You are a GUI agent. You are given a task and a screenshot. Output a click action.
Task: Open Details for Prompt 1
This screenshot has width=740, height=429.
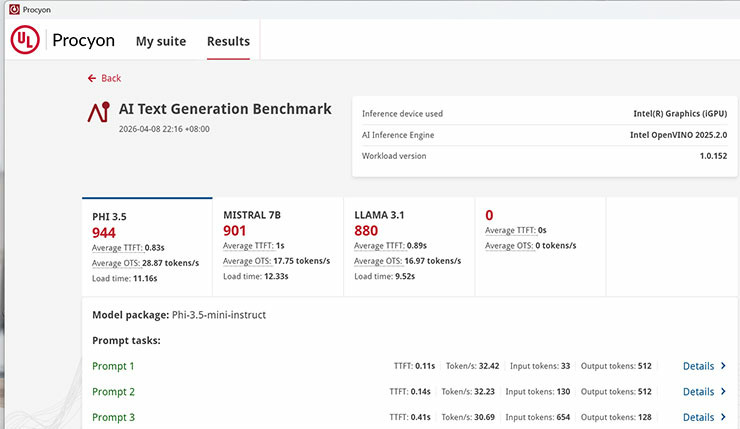[x=698, y=366]
